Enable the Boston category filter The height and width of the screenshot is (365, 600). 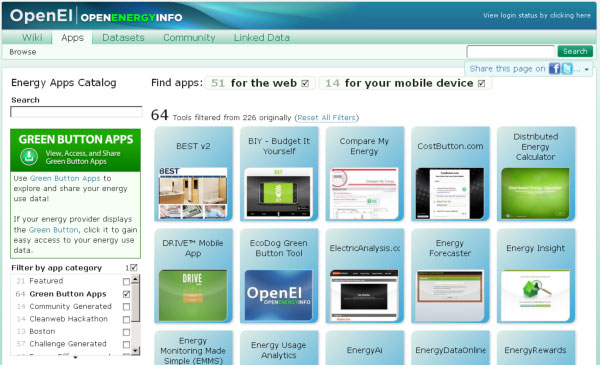pos(126,332)
